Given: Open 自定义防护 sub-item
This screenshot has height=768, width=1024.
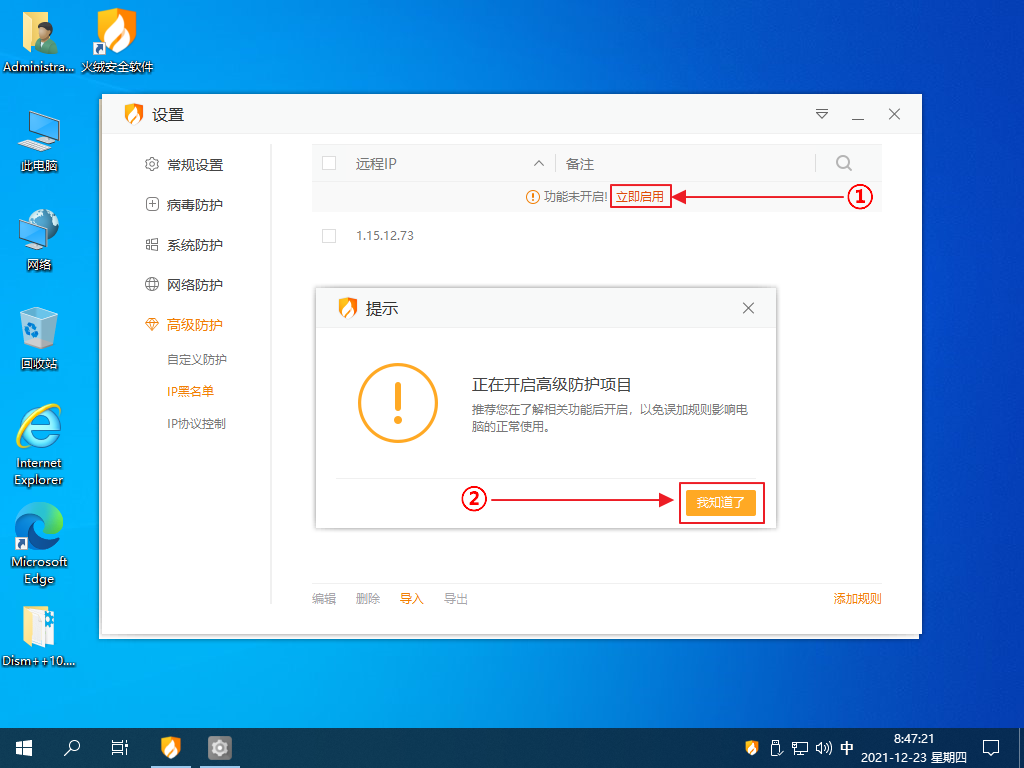Looking at the screenshot, I should tap(197, 359).
